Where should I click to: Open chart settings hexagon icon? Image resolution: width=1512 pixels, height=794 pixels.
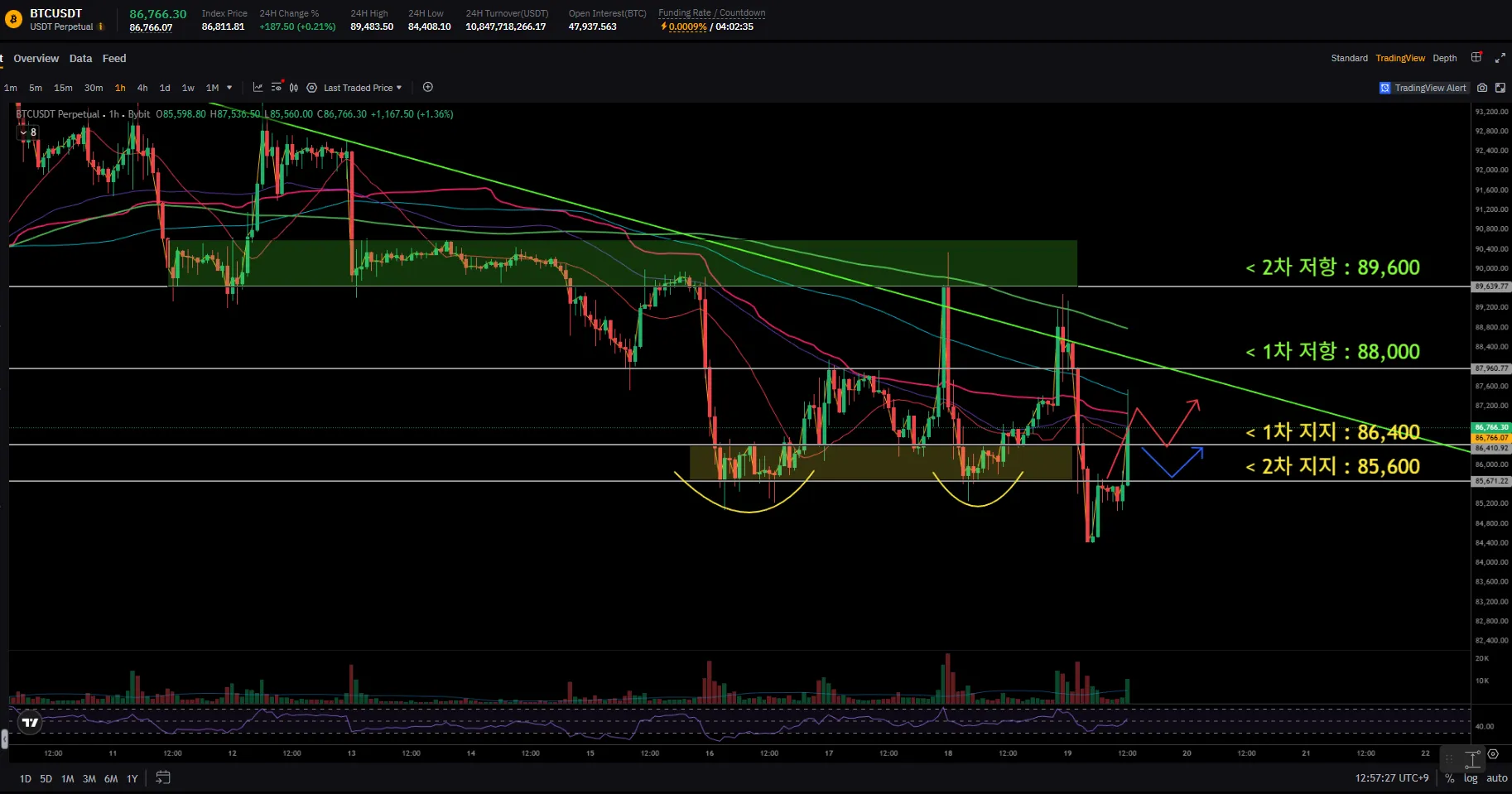pyautogui.click(x=312, y=88)
